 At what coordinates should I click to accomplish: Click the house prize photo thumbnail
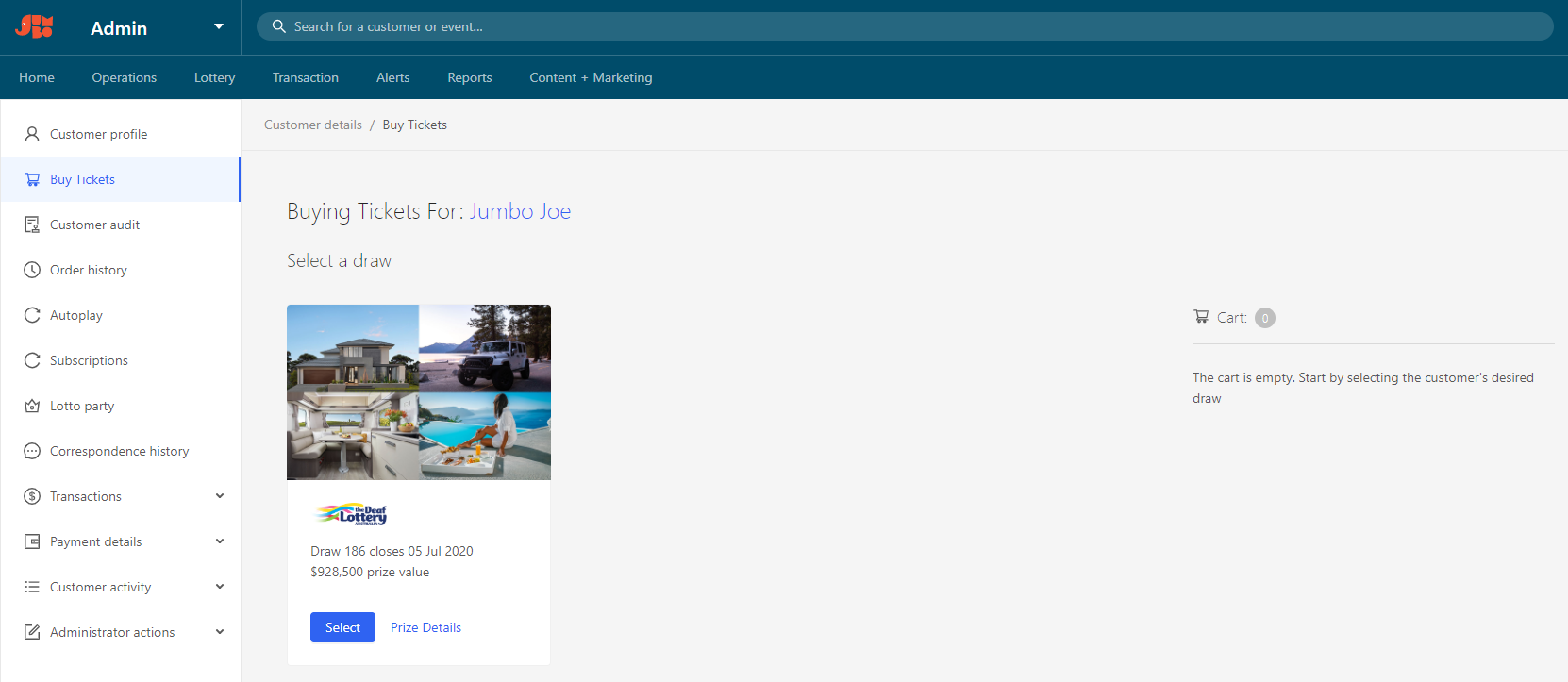353,348
